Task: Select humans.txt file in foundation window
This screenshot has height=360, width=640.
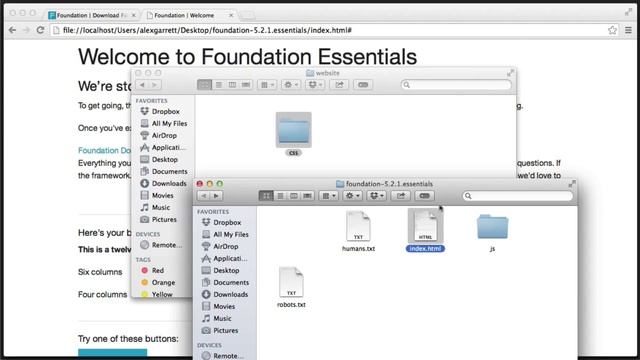Action: point(358,231)
